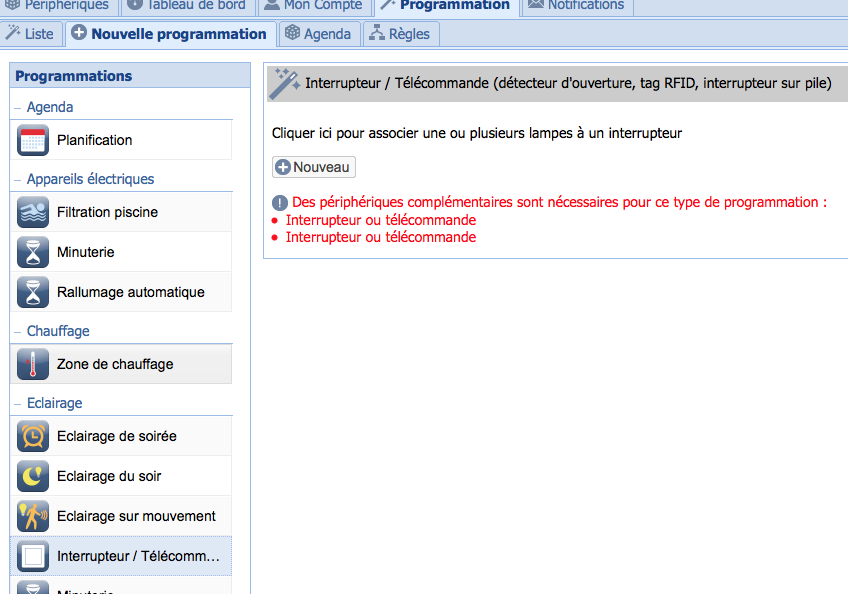This screenshot has width=848, height=594.
Task: Click the Eclairage de soirée alarm clock icon
Action: (33, 436)
